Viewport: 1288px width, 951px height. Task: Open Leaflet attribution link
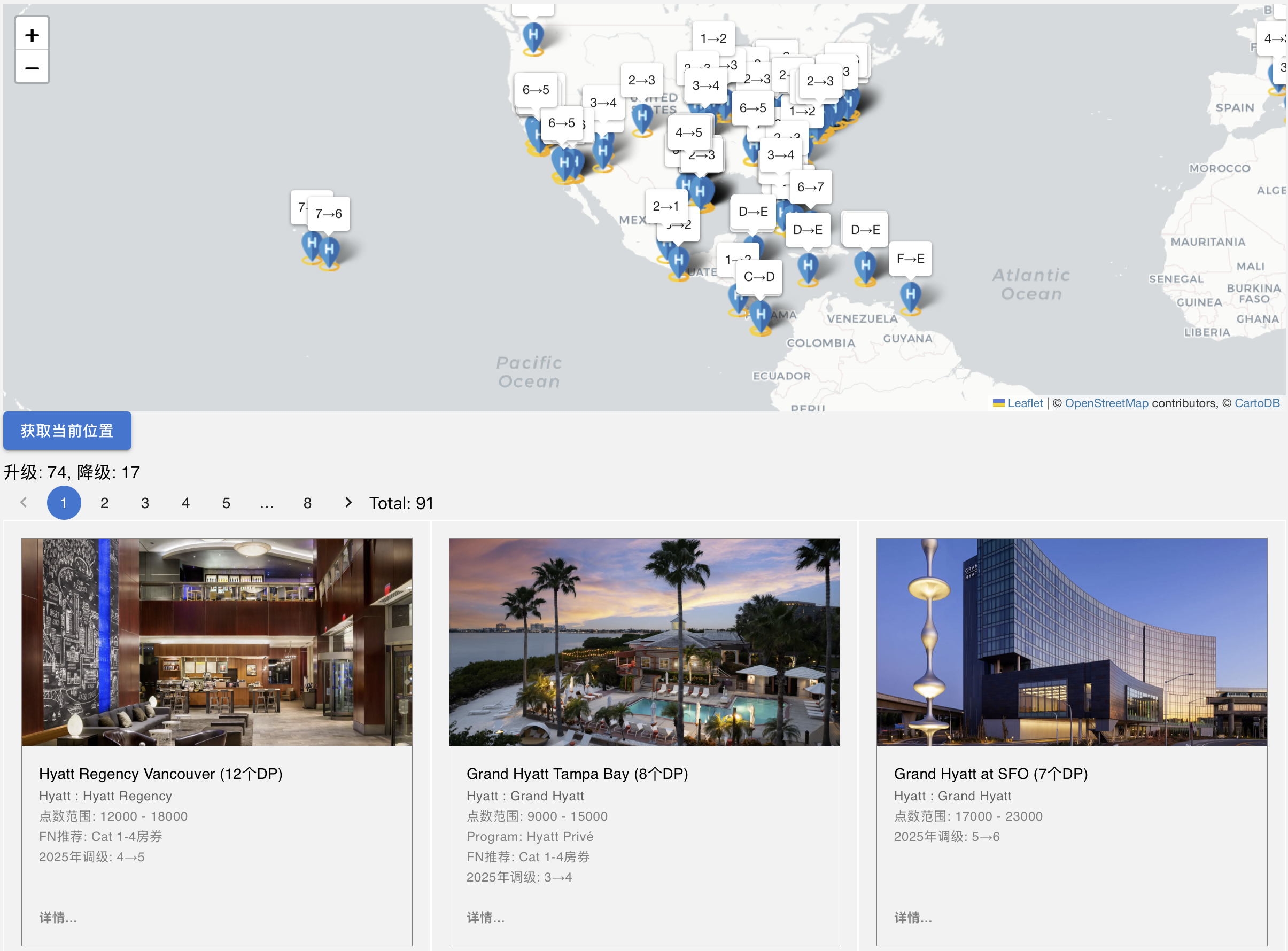[x=1025, y=403]
